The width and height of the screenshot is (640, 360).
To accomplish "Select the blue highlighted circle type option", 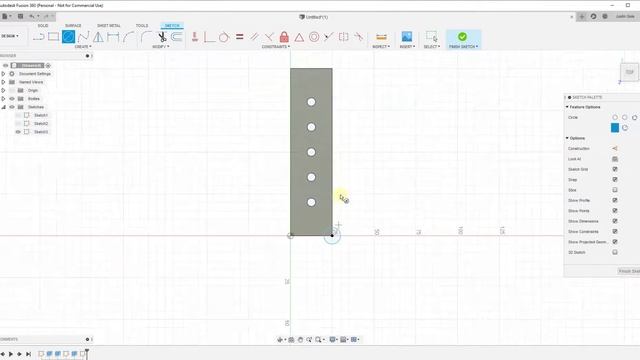I will pos(615,128).
